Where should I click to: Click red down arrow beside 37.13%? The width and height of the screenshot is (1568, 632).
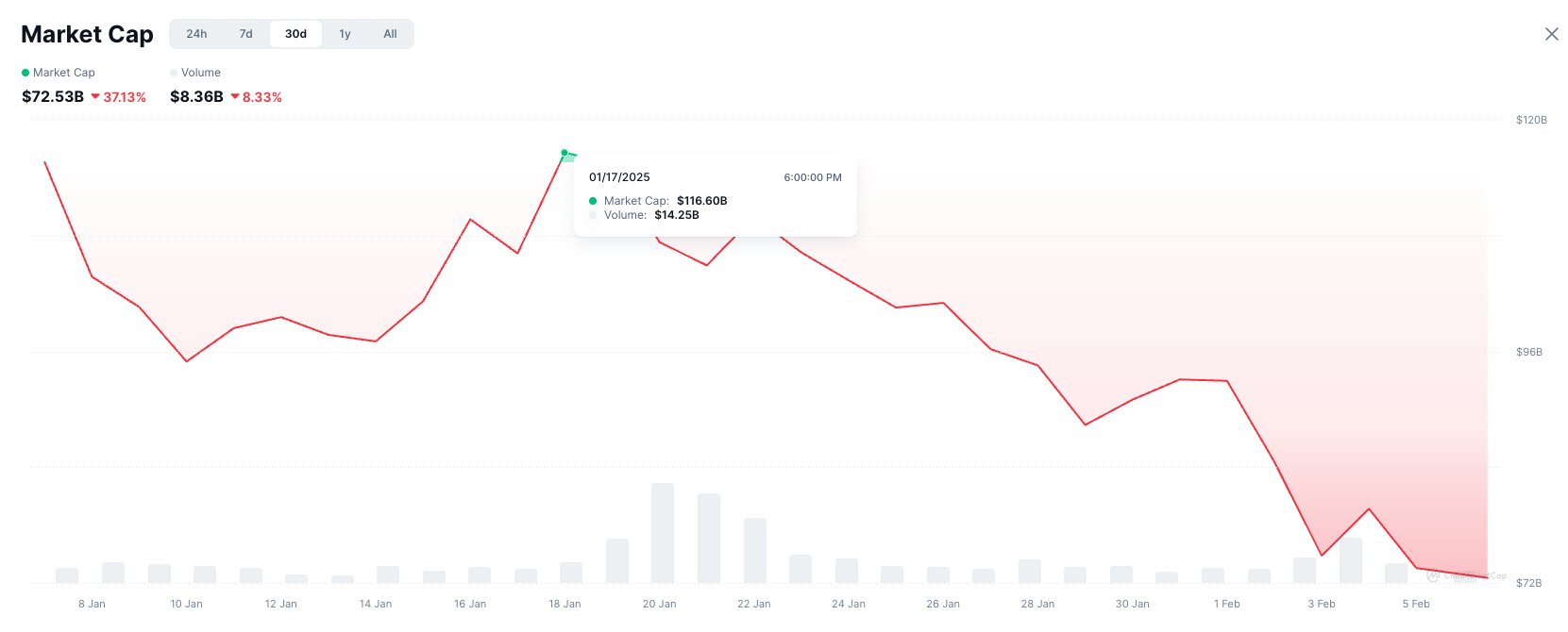[x=95, y=96]
